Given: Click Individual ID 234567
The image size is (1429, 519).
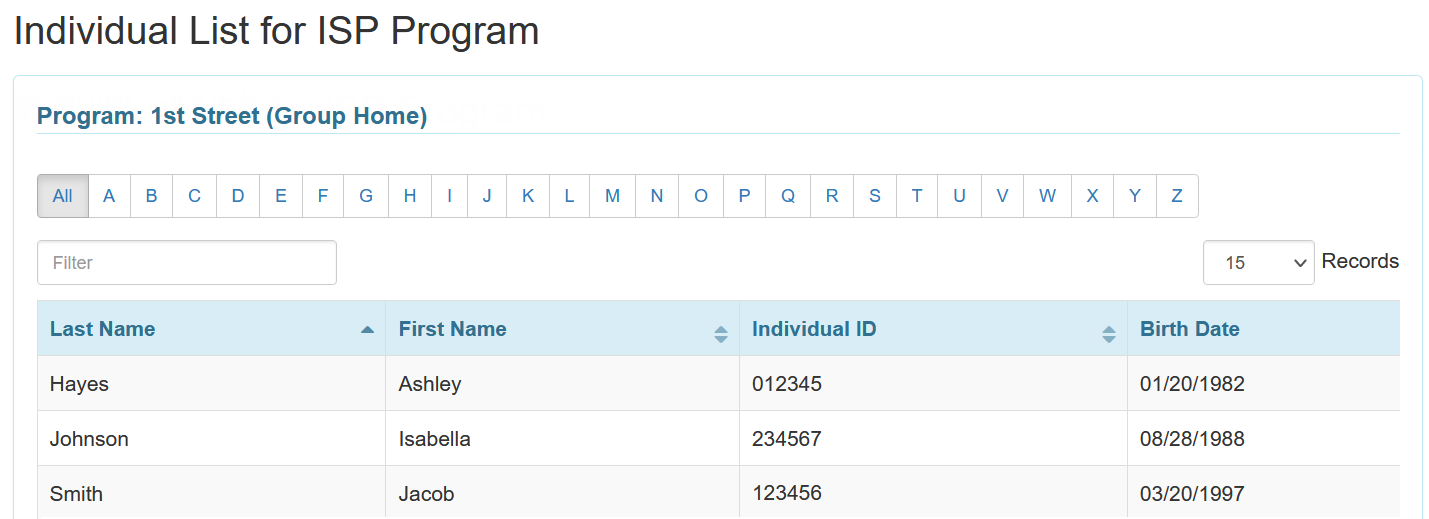Looking at the screenshot, I should coord(787,439).
